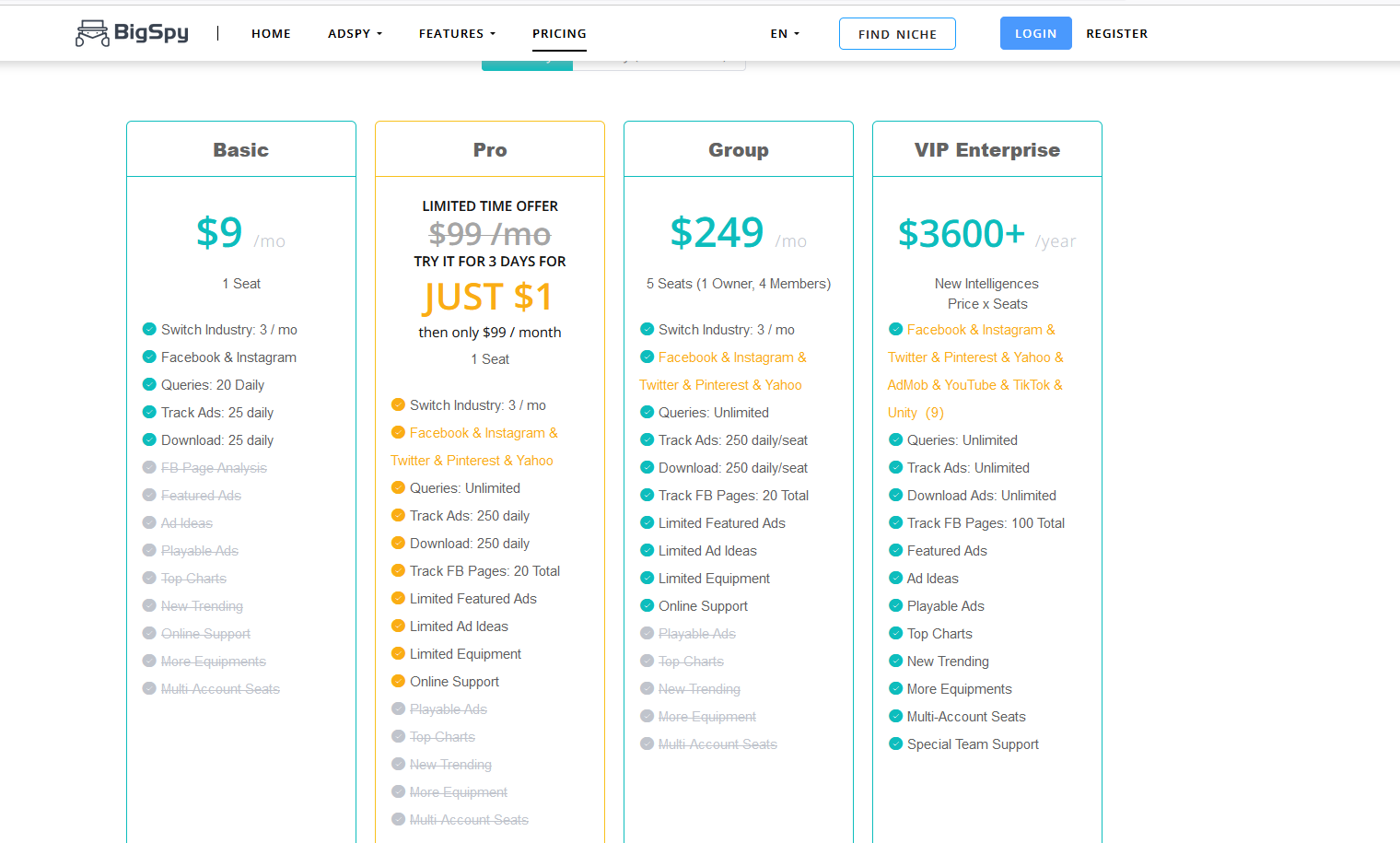
Task: Click grey icon beside Group 'New Trending'
Action: (x=647, y=688)
